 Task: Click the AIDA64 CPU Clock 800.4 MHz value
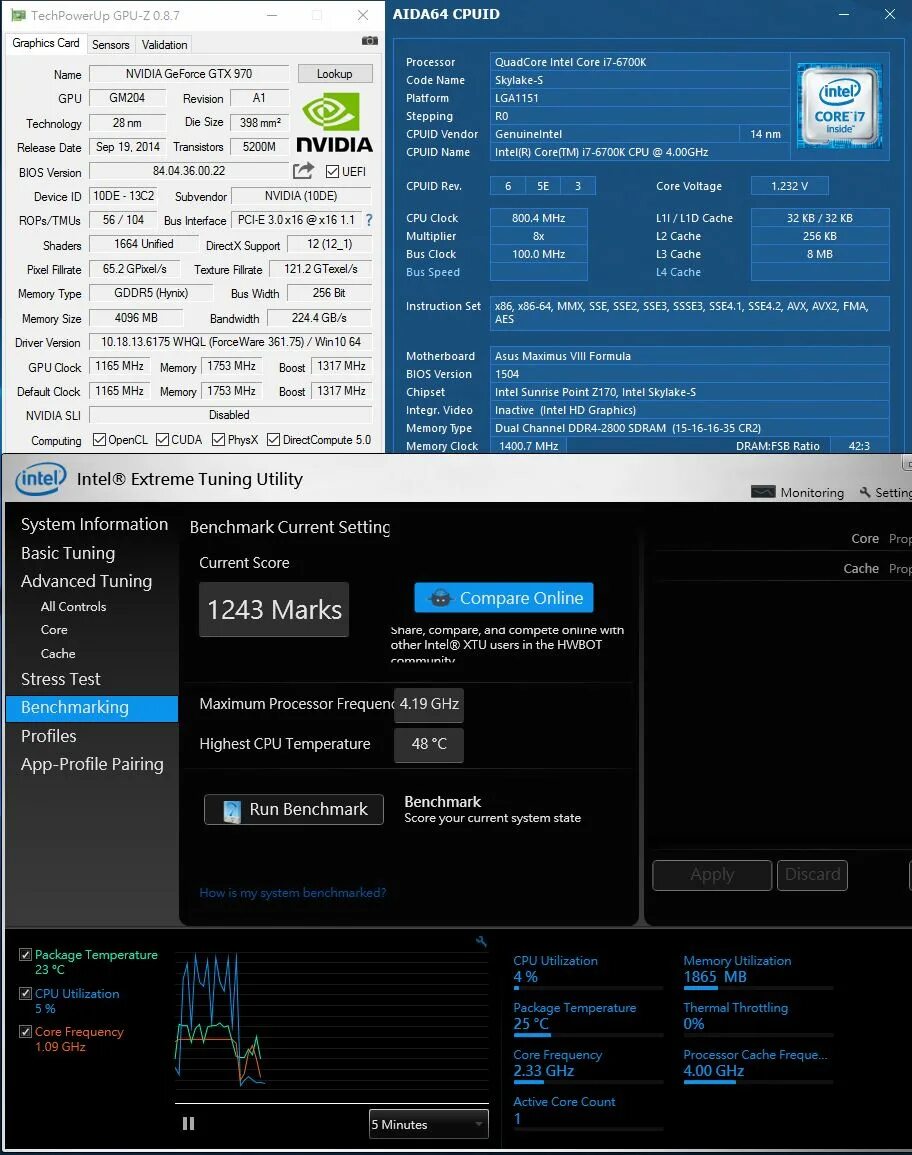[x=539, y=218]
